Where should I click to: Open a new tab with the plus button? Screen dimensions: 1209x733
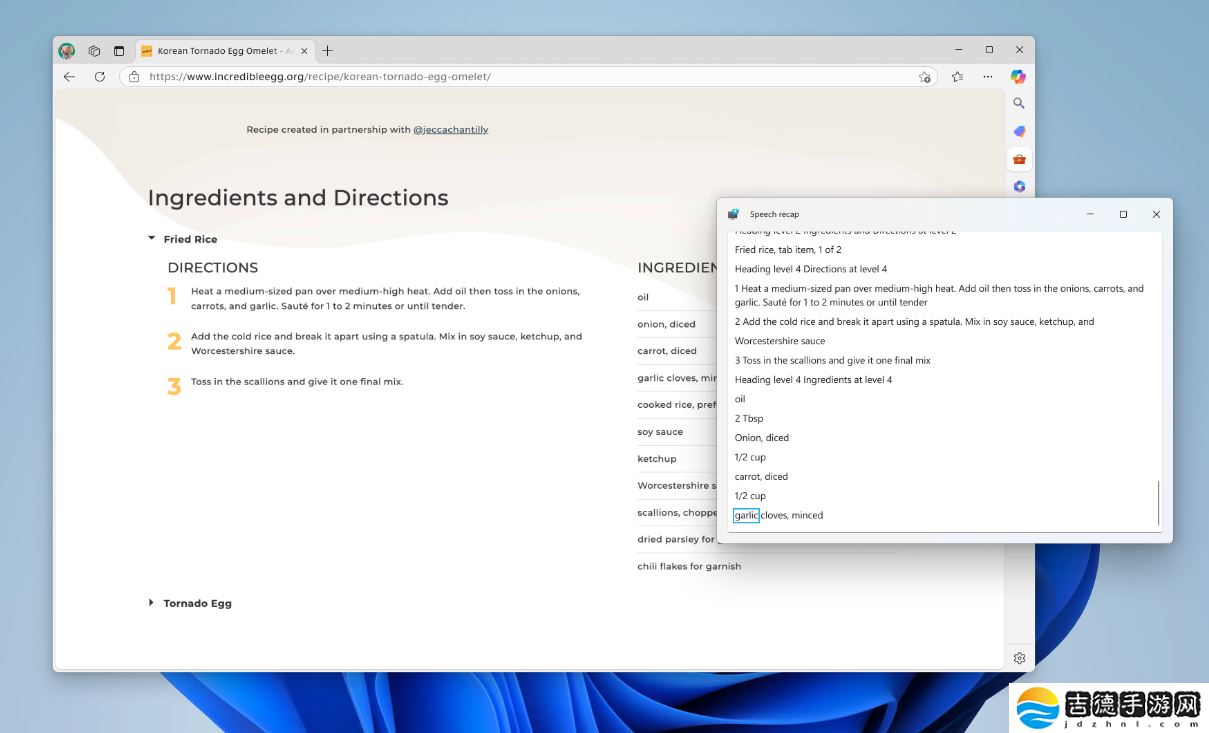[328, 50]
